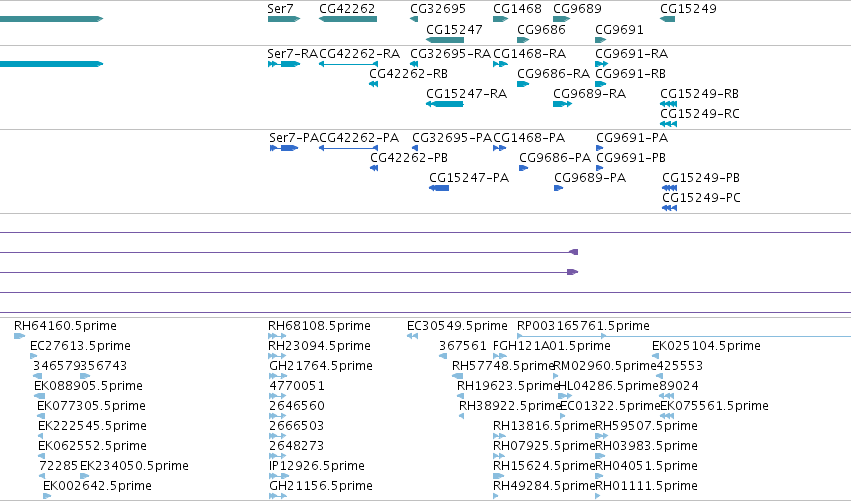Select the CG9691-PB protein label
Viewport: 851px width, 501px height.
[631, 158]
